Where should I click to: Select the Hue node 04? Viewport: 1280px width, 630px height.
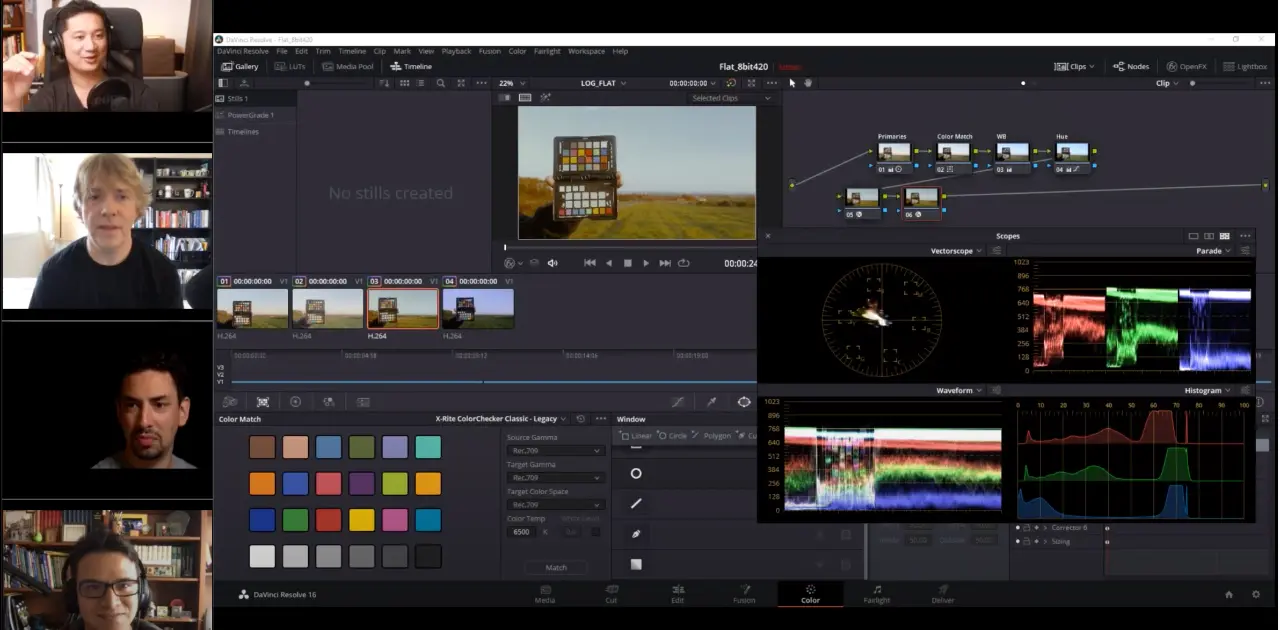coord(1071,153)
